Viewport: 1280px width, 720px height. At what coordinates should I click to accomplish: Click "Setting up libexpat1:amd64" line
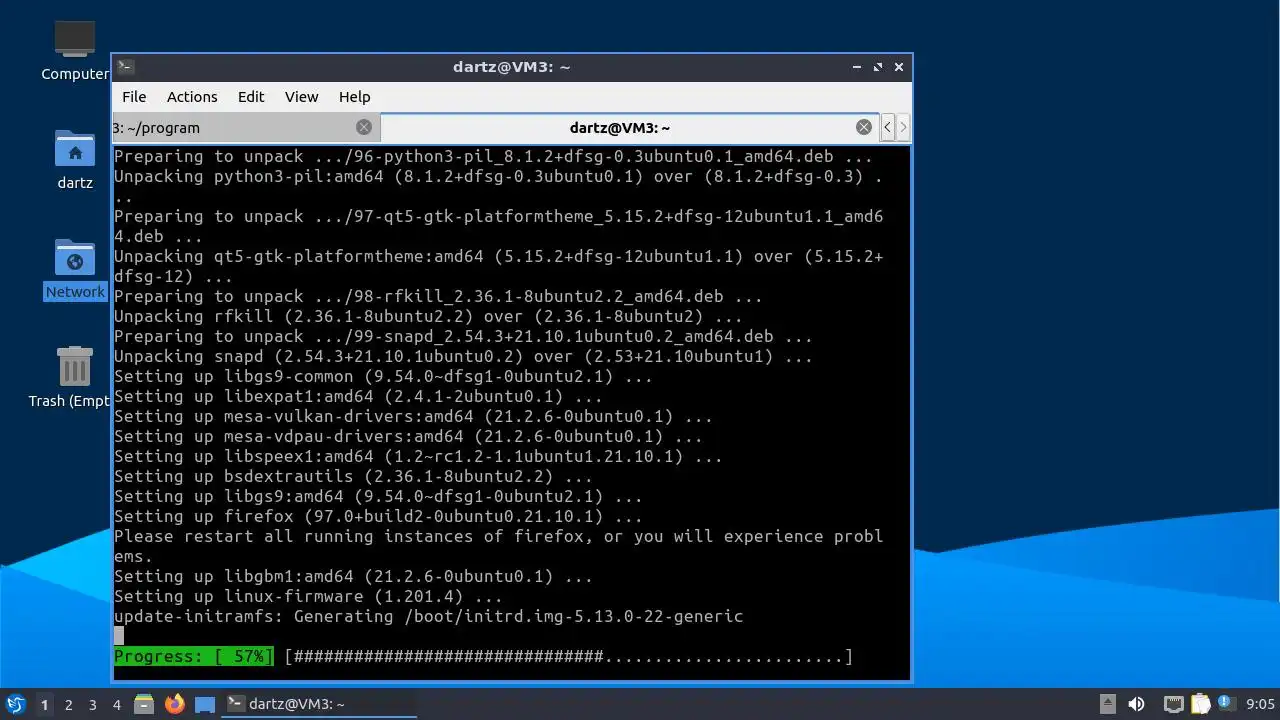coord(358,397)
